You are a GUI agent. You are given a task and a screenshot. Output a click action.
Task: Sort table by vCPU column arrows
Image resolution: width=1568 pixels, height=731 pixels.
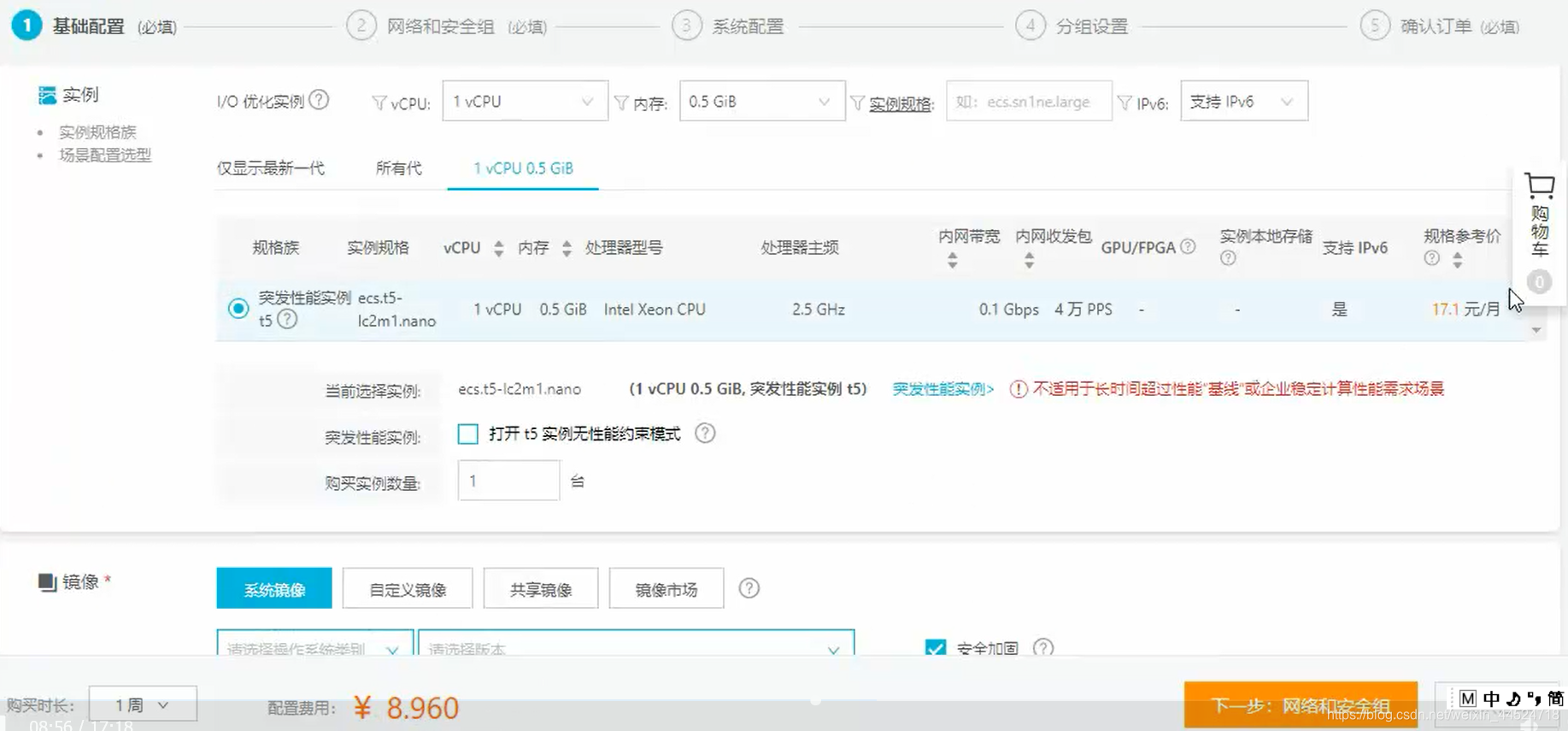tap(498, 249)
